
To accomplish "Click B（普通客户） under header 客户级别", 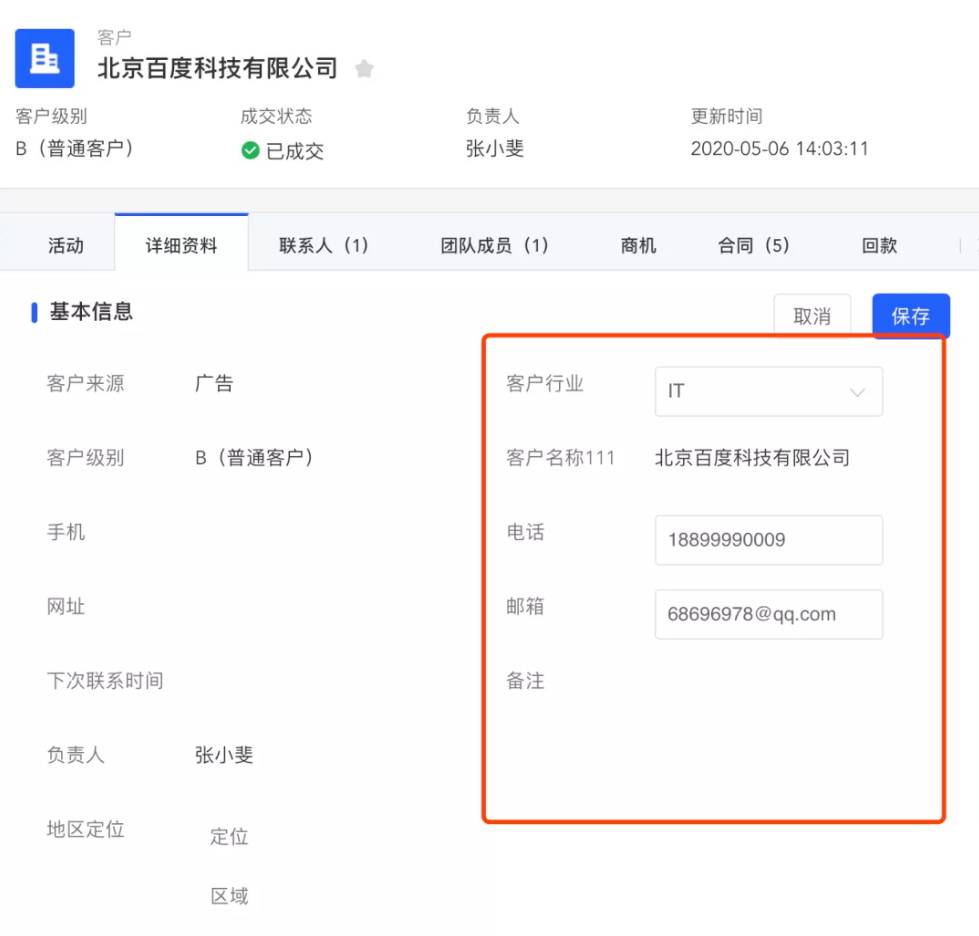I will [74, 149].
